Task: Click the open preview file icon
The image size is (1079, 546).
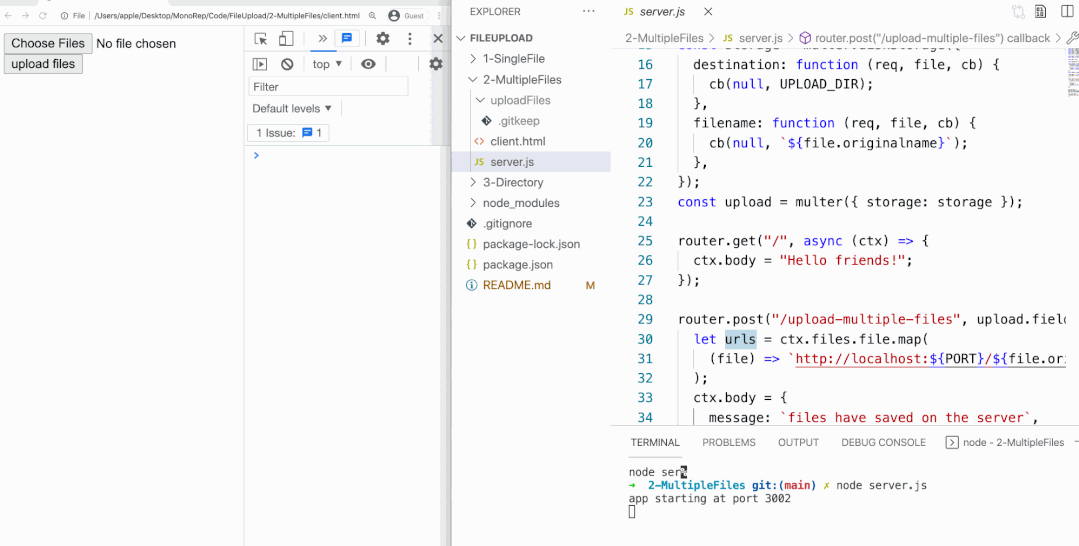Action: (x=1040, y=12)
